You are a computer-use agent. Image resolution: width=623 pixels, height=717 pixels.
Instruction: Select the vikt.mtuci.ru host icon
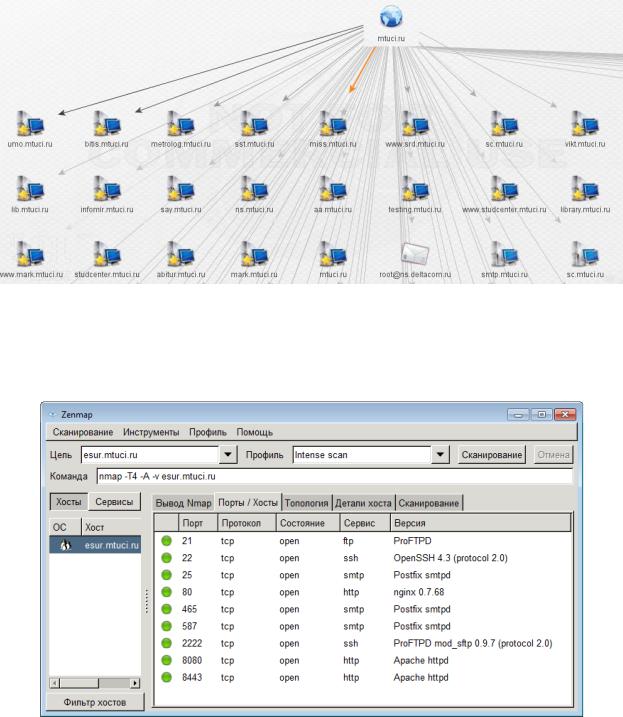point(585,124)
